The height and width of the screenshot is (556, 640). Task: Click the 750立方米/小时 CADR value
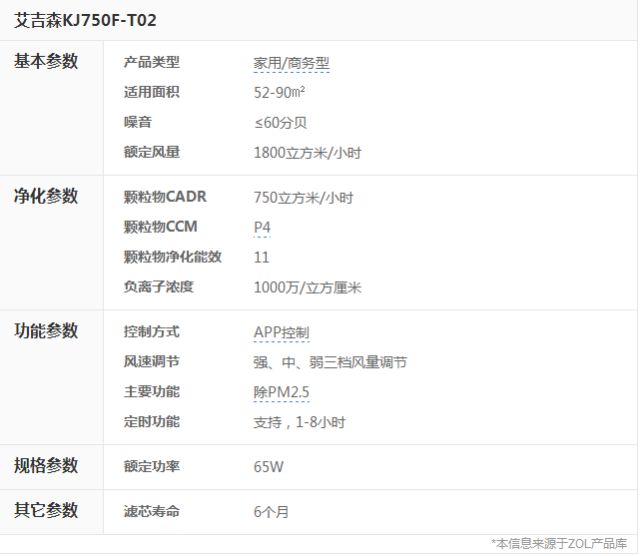coord(303,198)
